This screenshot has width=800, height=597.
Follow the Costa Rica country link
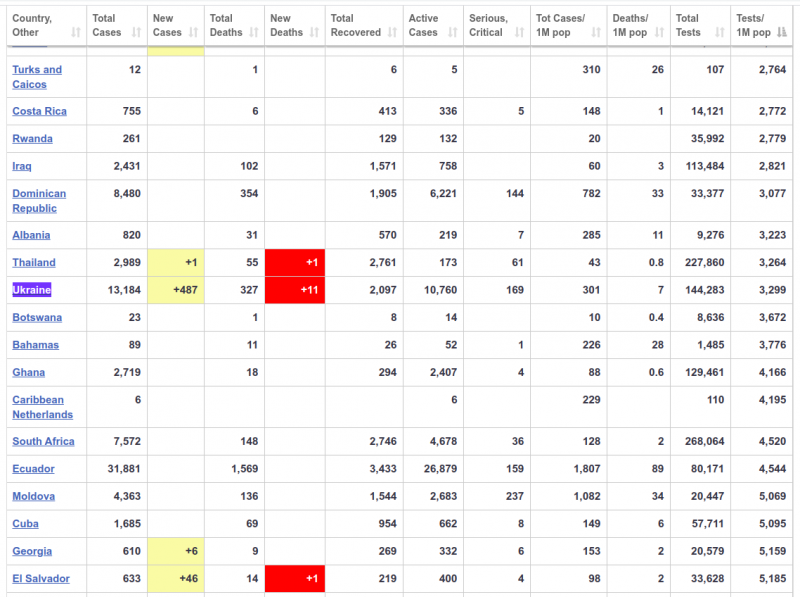pyautogui.click(x=39, y=111)
